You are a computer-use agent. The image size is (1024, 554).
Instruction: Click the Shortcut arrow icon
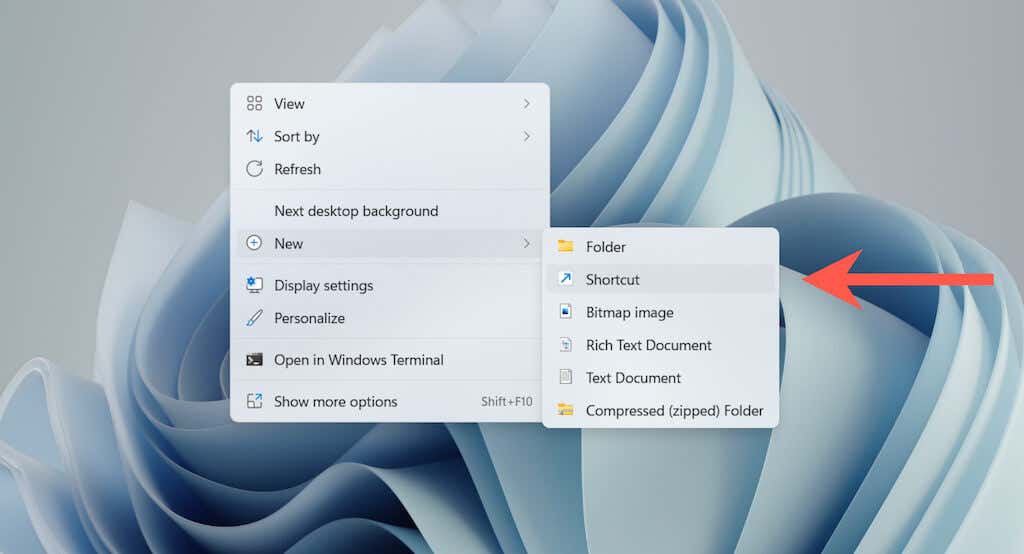566,279
